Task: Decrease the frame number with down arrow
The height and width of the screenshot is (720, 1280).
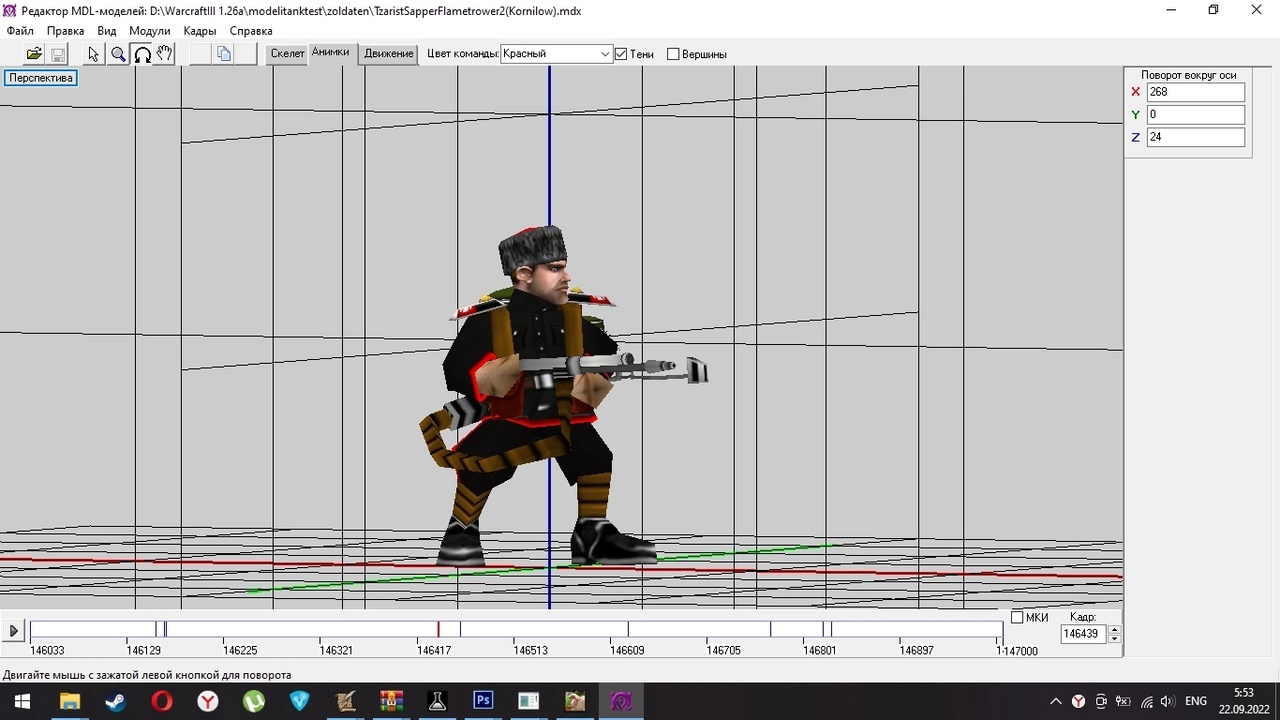Action: pyautogui.click(x=1115, y=639)
